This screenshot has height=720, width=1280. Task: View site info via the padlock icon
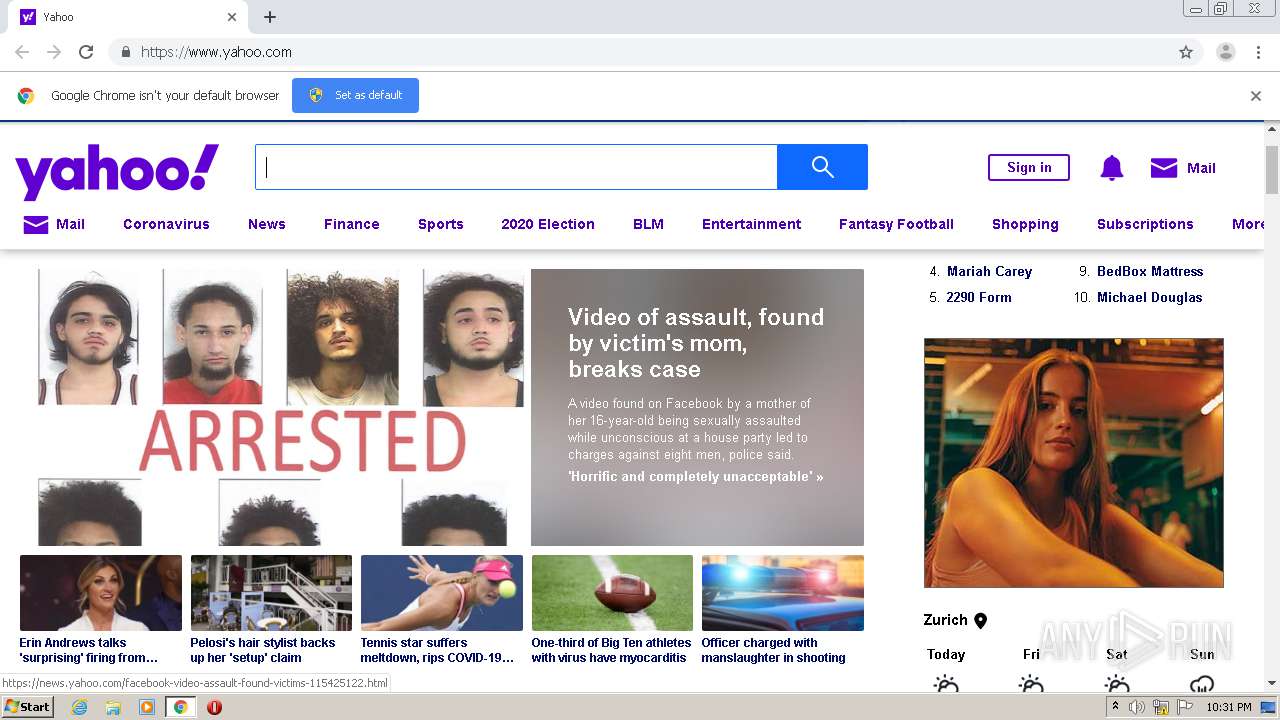125,52
